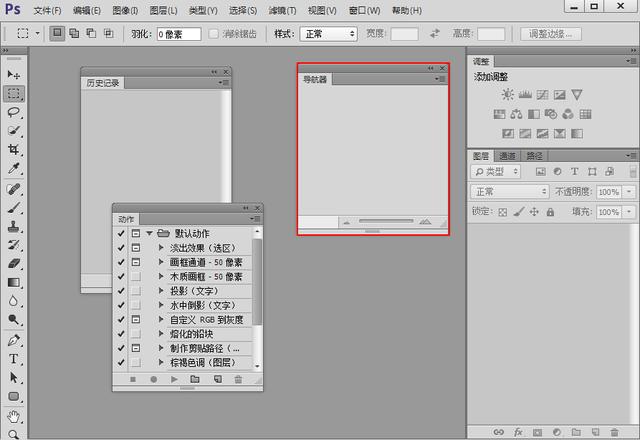Click the 羽化 feather input field
Image resolution: width=640 pixels, height=440 pixels.
[x=179, y=34]
